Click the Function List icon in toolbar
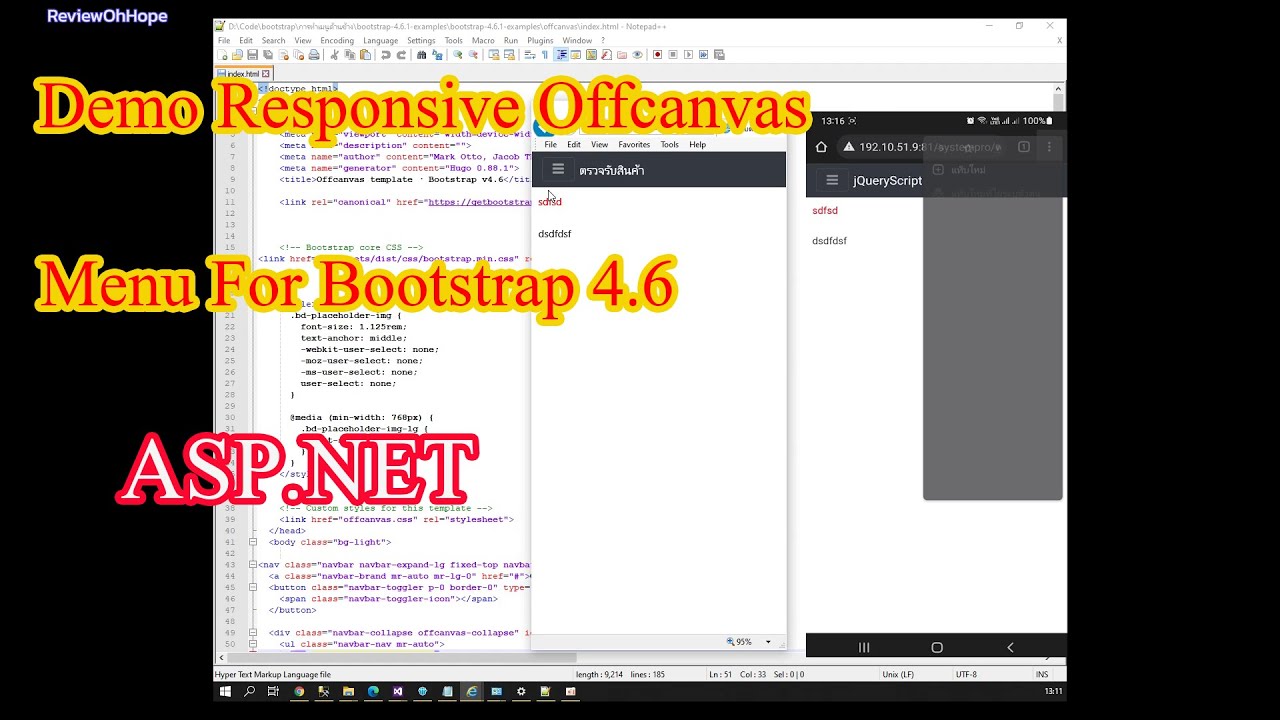The height and width of the screenshot is (720, 1280). [x=606, y=54]
